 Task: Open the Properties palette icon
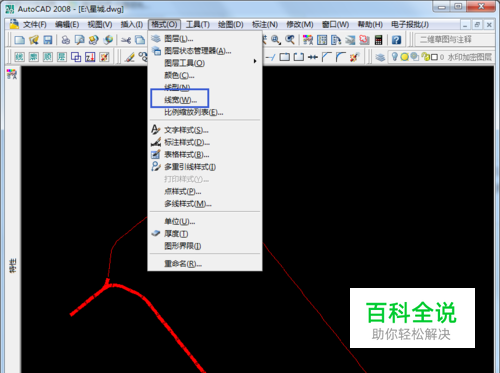click(308, 40)
